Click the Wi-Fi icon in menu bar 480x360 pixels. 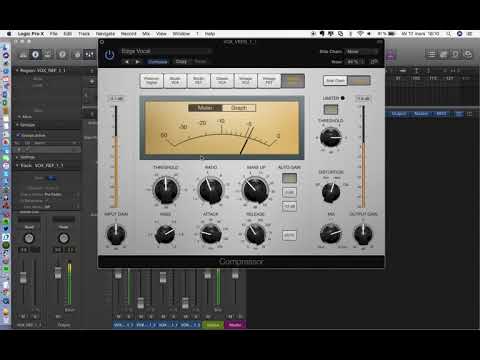point(360,34)
